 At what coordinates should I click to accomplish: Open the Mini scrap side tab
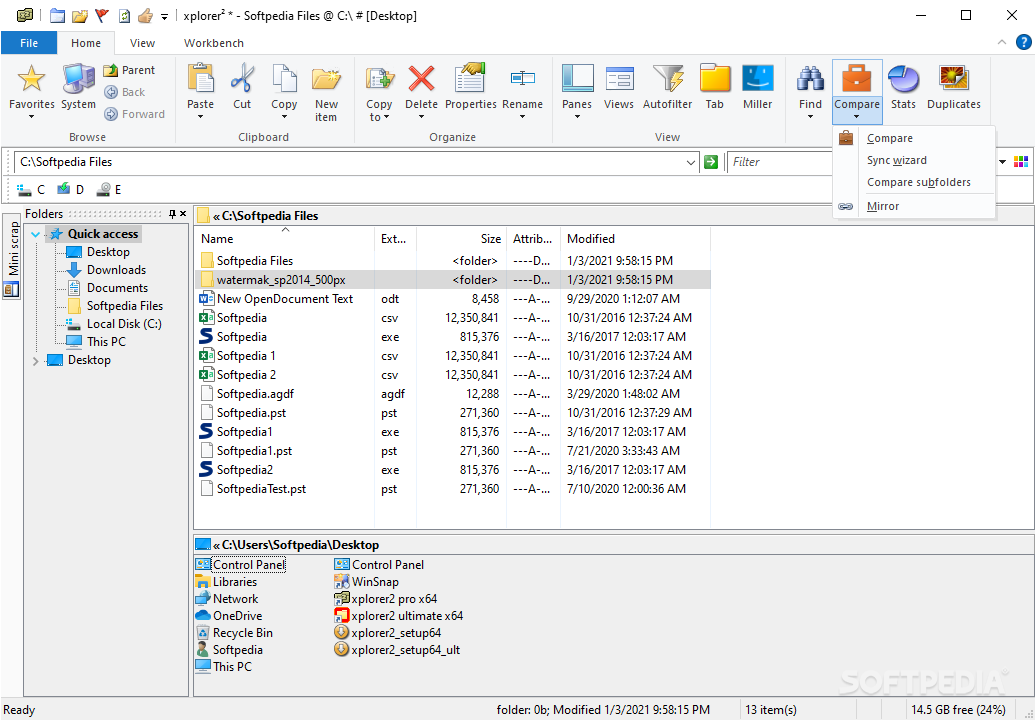pyautogui.click(x=12, y=256)
